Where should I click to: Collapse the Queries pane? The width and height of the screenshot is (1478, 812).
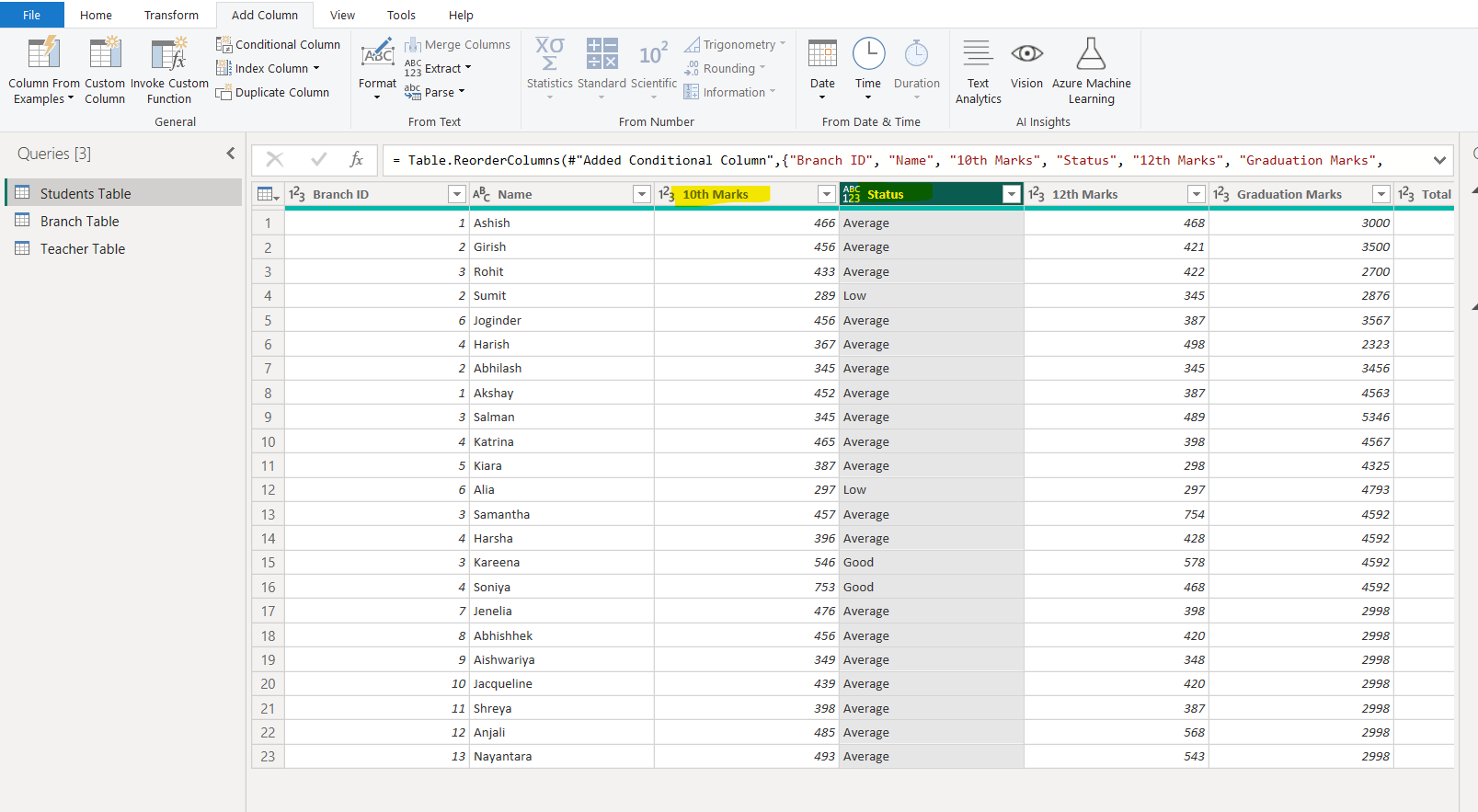230,154
